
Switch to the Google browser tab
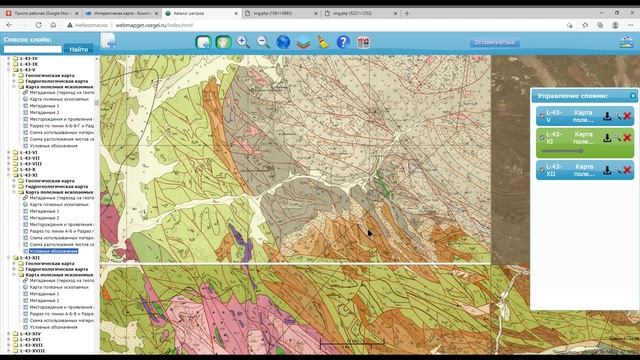[42, 13]
